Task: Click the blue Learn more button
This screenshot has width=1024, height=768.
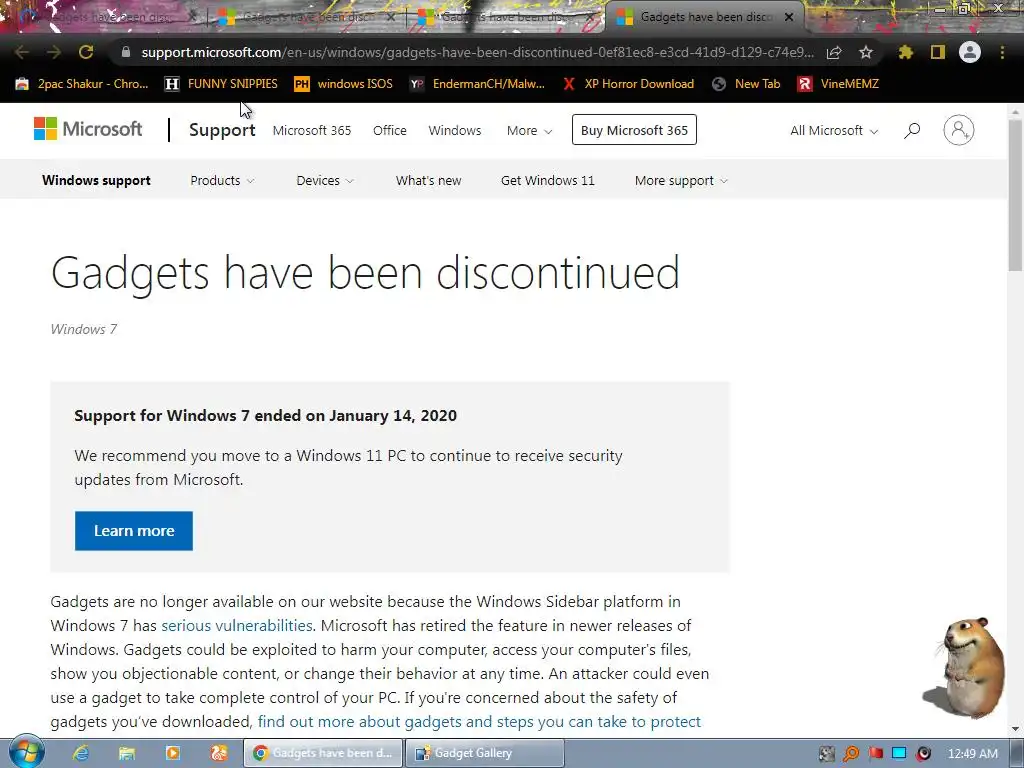Action: 134,531
